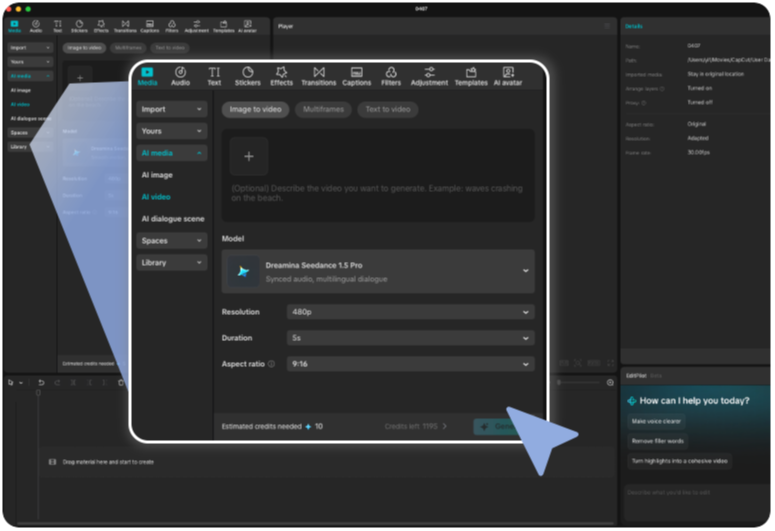Select the Text tool in the magnified toolbar
The image size is (775, 531).
tap(214, 77)
